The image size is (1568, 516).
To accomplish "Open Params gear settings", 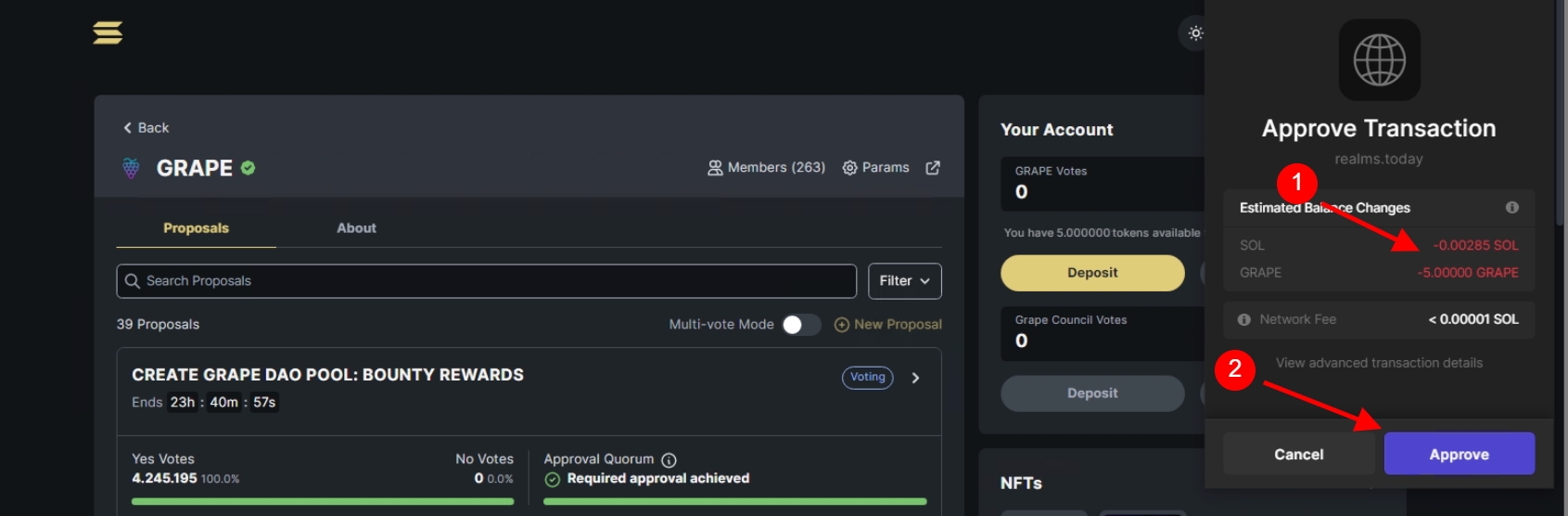I will click(875, 168).
